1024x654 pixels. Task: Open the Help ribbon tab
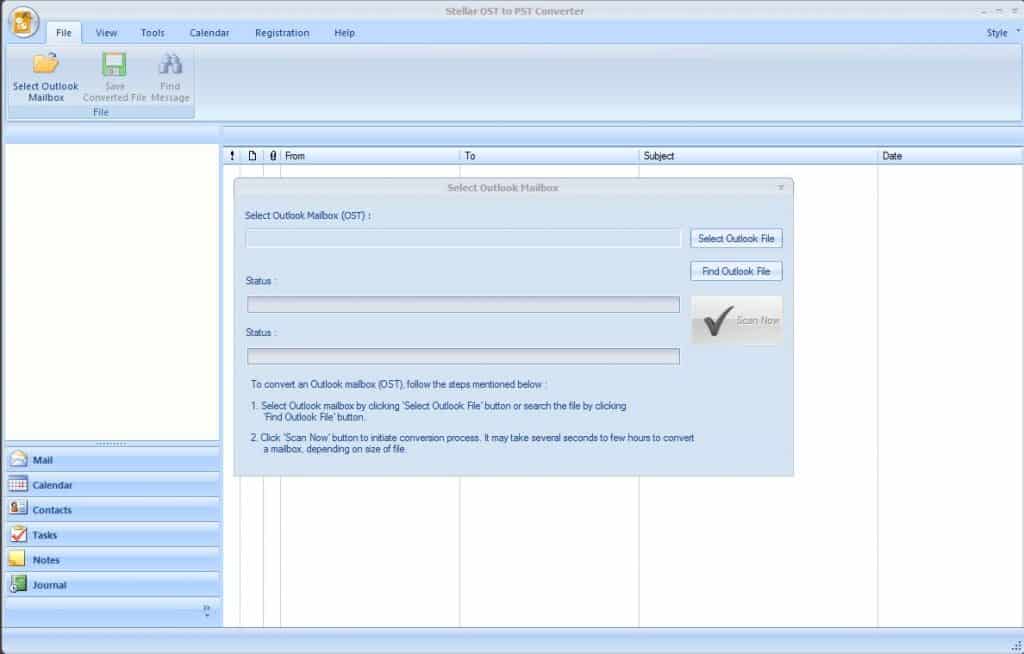tap(344, 33)
